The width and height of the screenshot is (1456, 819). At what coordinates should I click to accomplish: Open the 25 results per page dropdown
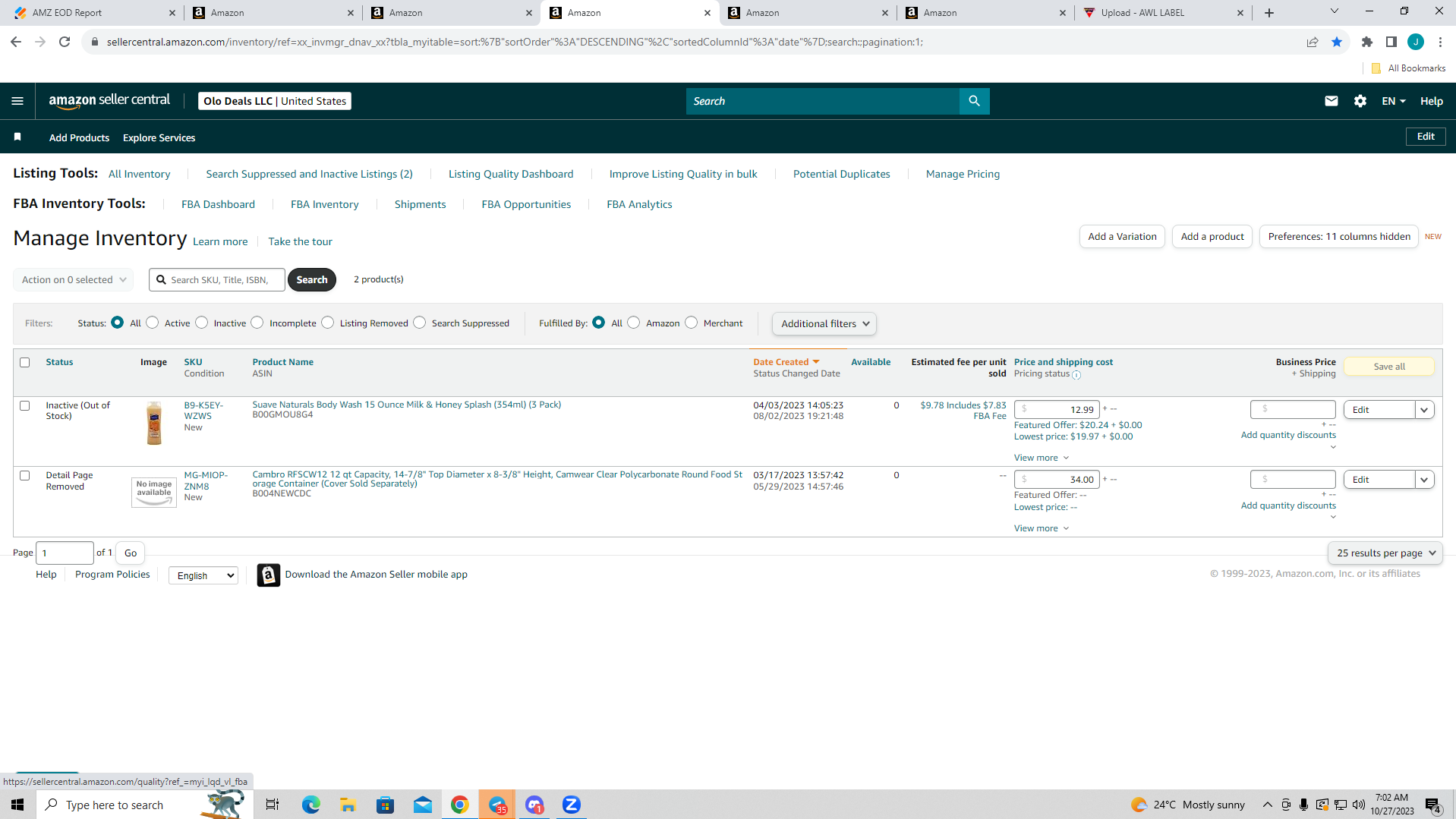coord(1385,553)
